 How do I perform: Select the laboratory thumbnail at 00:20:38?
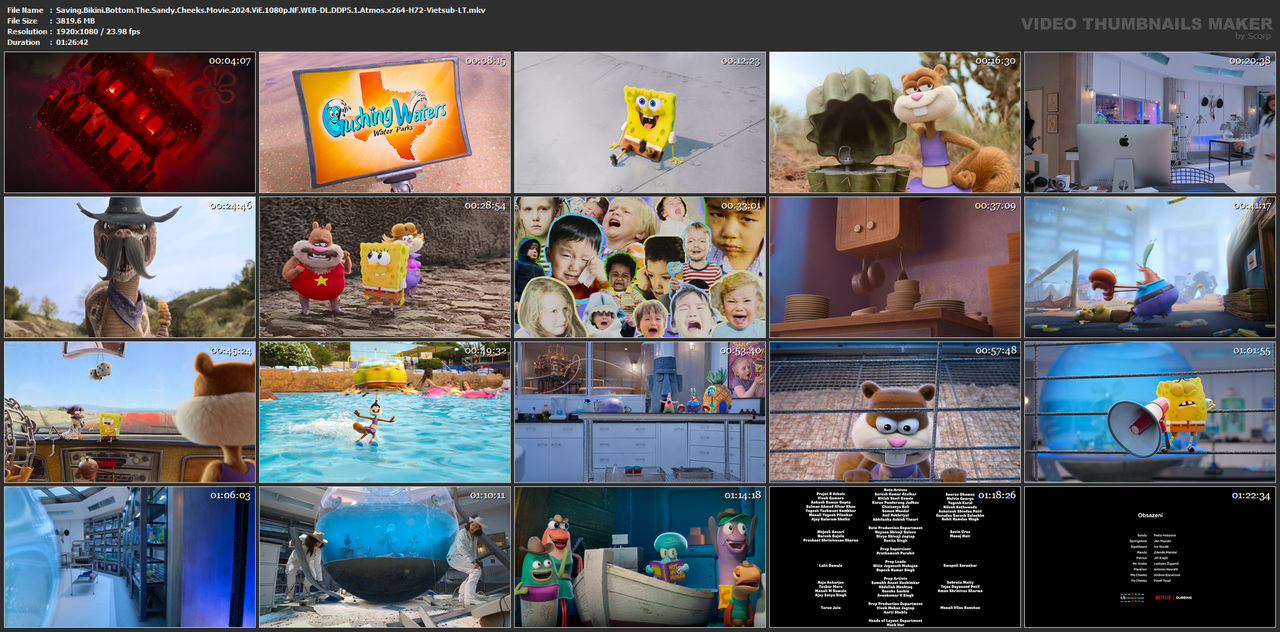[1150, 122]
